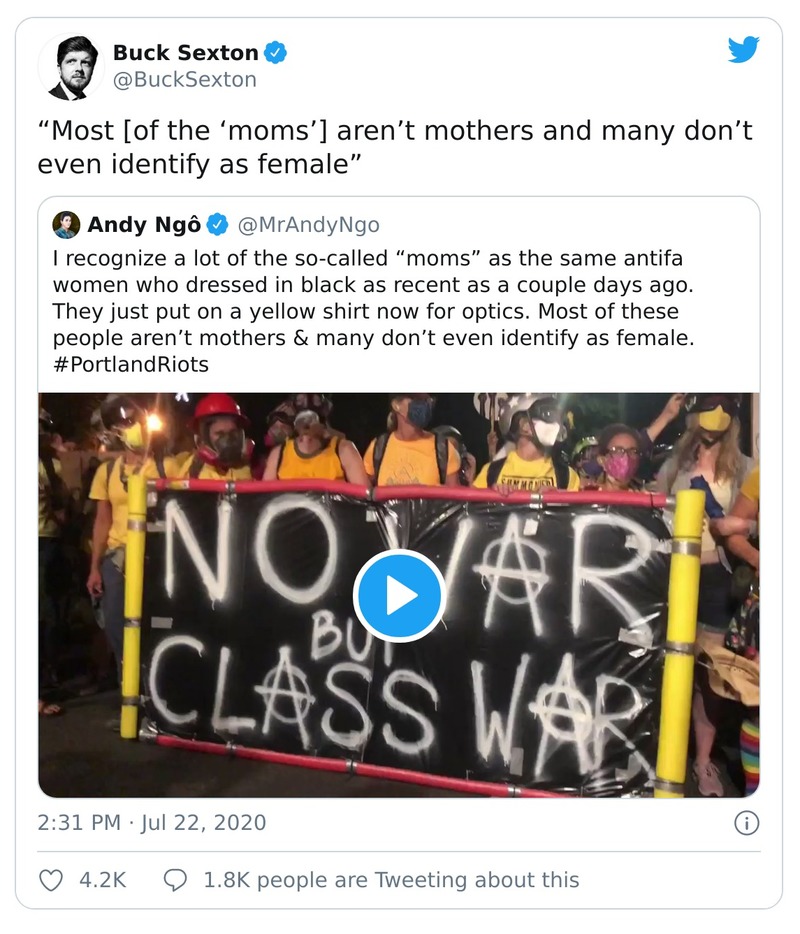
Task: Click the 4.2K likes count
Action: (x=102, y=880)
